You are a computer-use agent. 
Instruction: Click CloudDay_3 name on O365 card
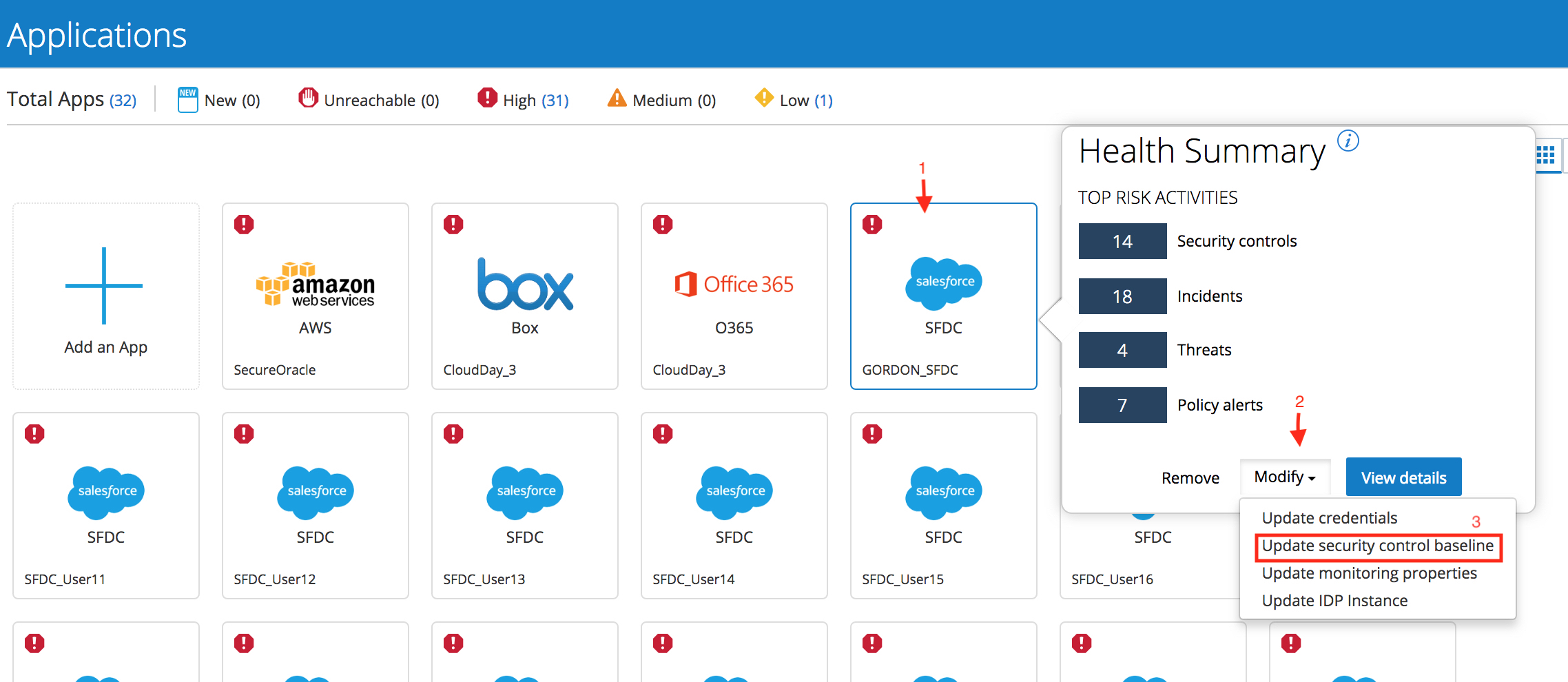(689, 370)
